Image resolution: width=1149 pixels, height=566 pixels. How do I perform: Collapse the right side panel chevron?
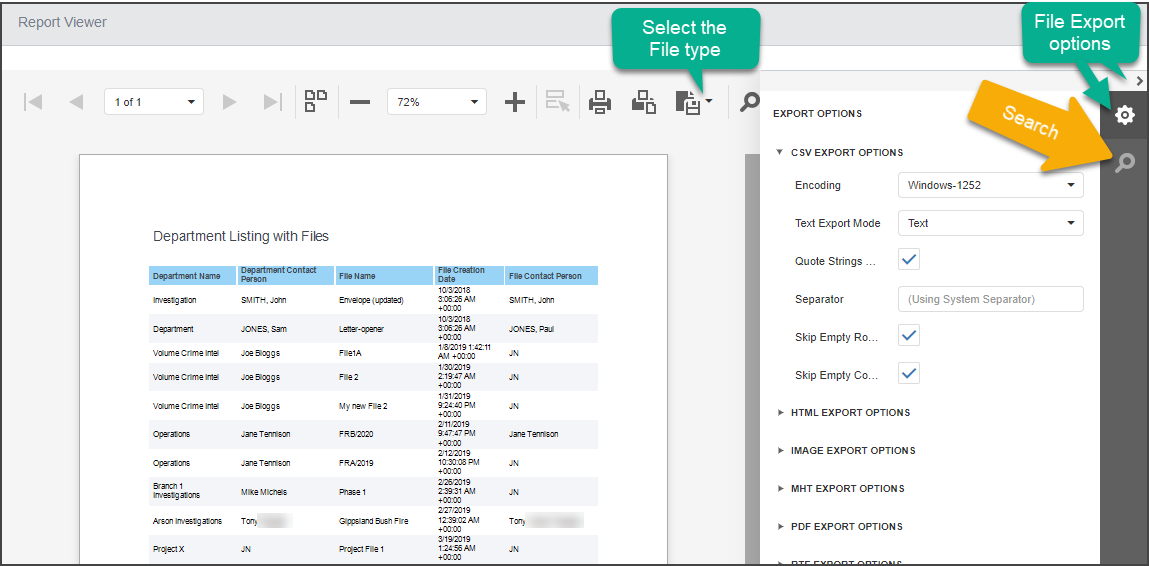(x=1139, y=80)
